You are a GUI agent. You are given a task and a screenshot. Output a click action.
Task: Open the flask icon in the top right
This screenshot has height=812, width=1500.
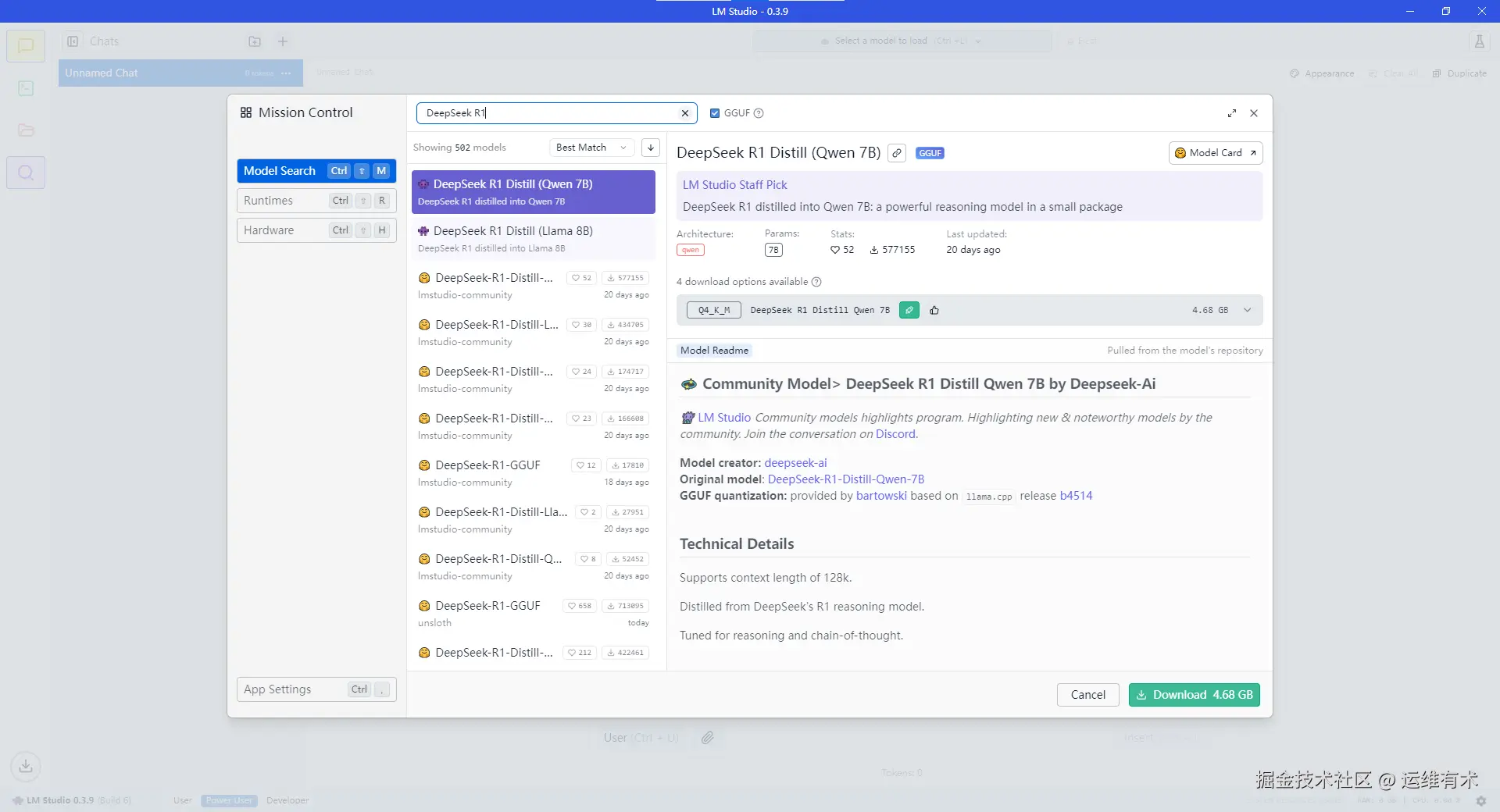[1479, 41]
